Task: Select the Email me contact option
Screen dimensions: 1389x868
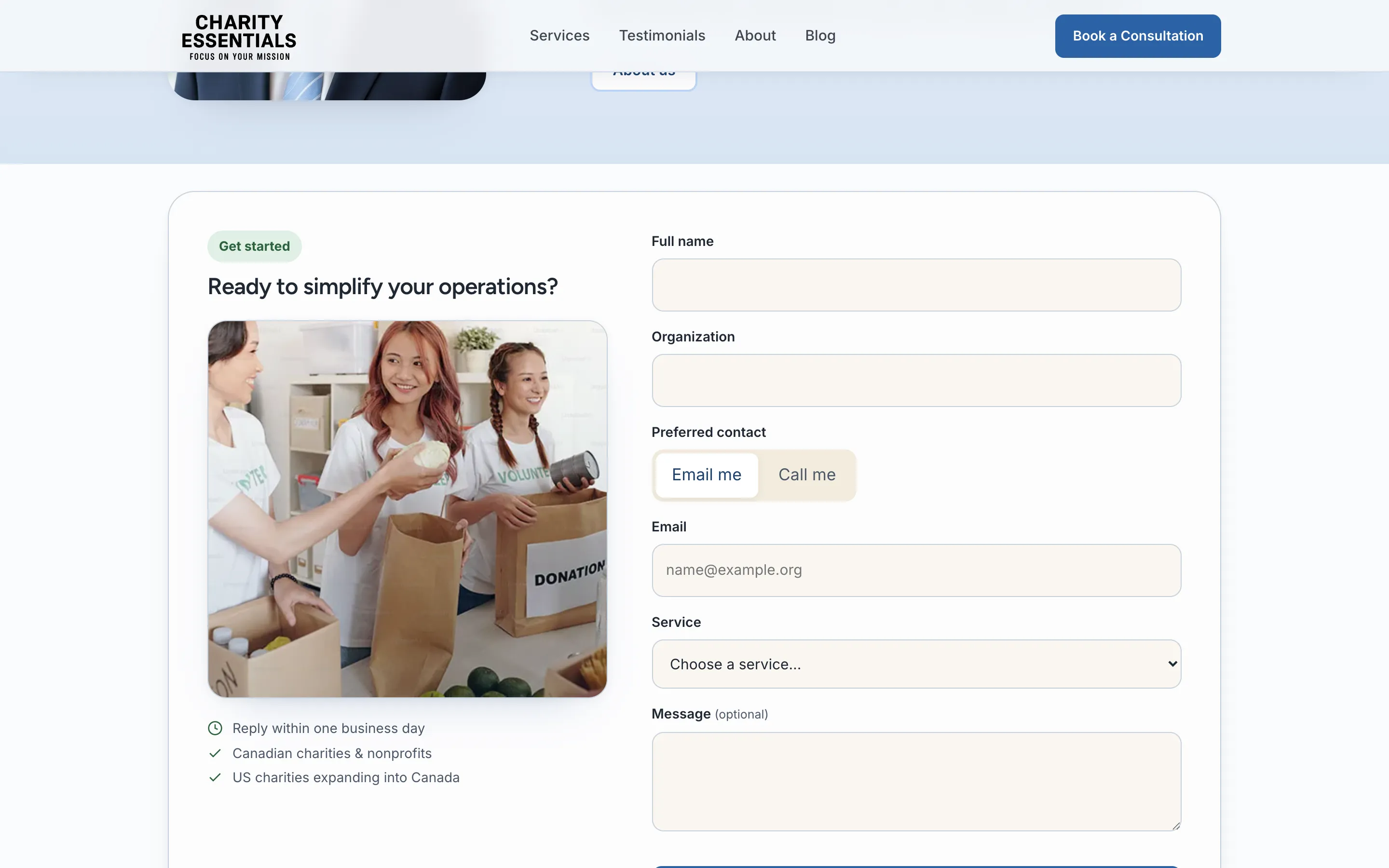Action: pyautogui.click(x=707, y=475)
